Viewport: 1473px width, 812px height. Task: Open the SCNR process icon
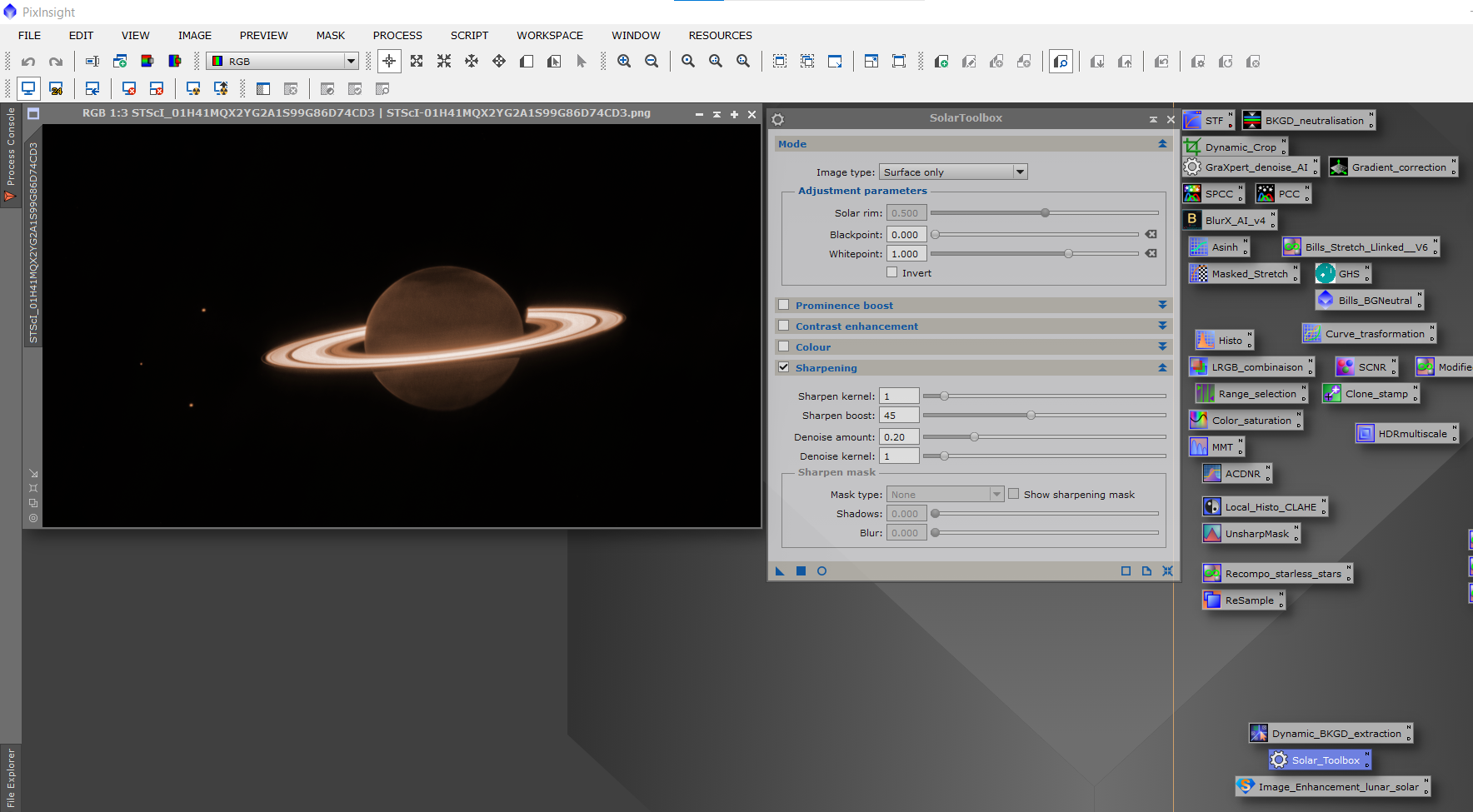coord(1365,367)
